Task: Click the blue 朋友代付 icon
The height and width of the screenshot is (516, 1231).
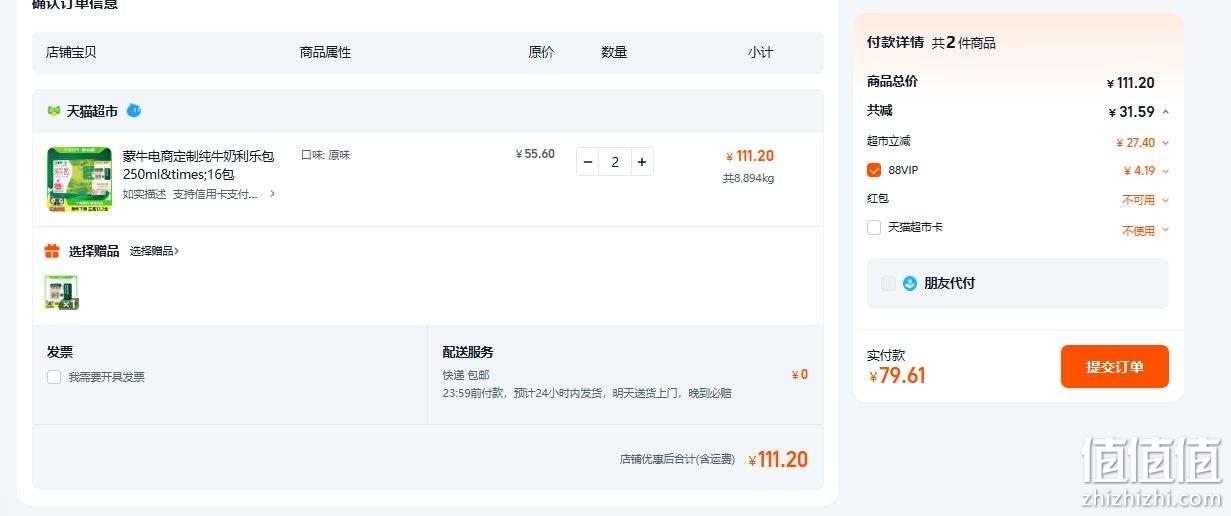Action: (910, 283)
